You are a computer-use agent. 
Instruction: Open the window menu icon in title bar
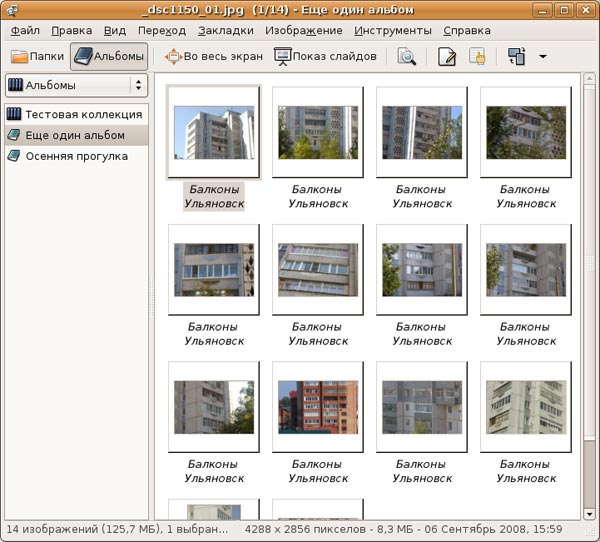click(12, 10)
